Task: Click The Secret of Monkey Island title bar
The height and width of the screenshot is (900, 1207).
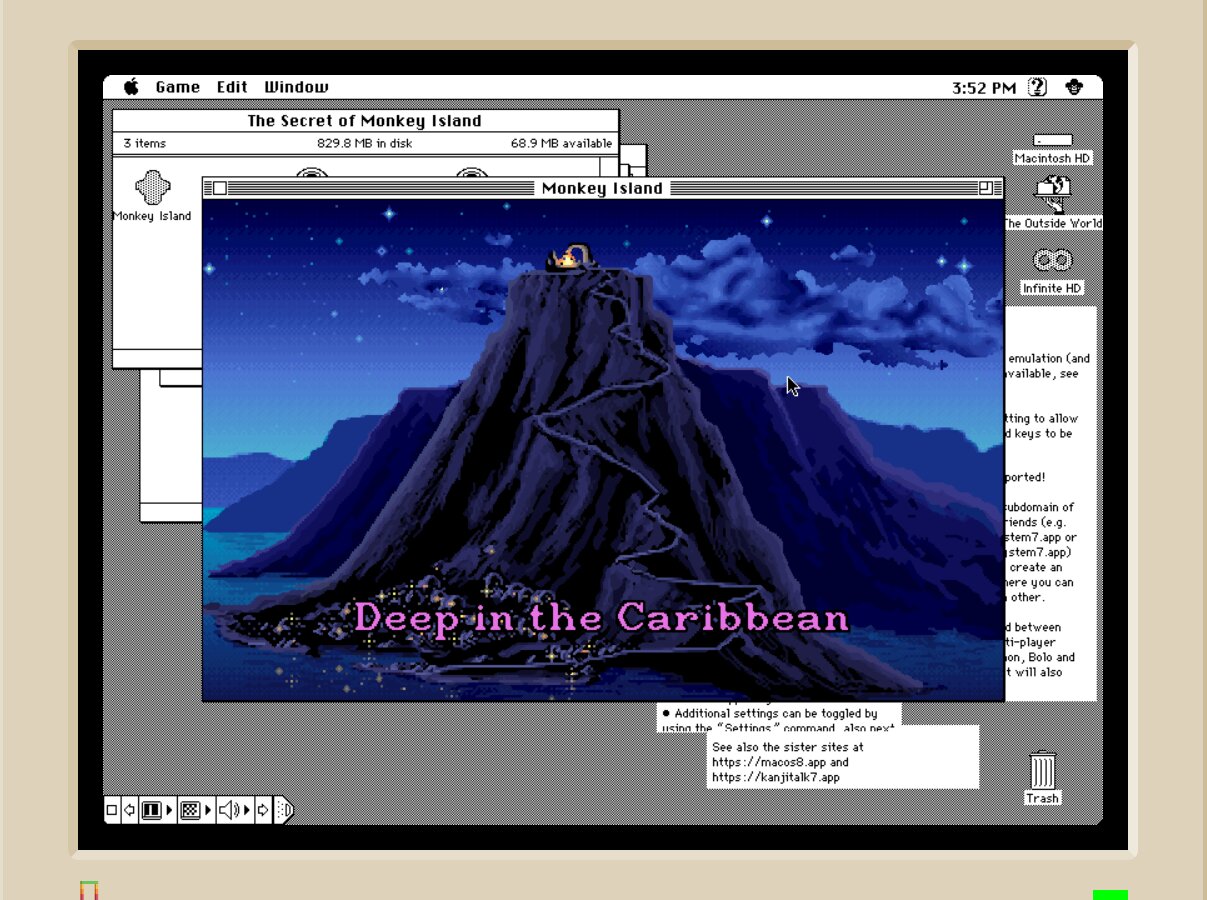Action: [365, 121]
